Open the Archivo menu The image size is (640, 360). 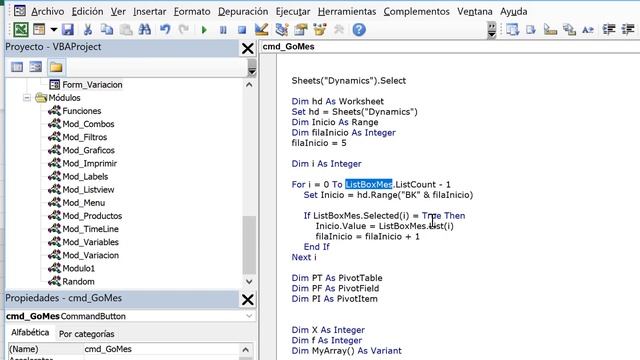[x=48, y=11]
